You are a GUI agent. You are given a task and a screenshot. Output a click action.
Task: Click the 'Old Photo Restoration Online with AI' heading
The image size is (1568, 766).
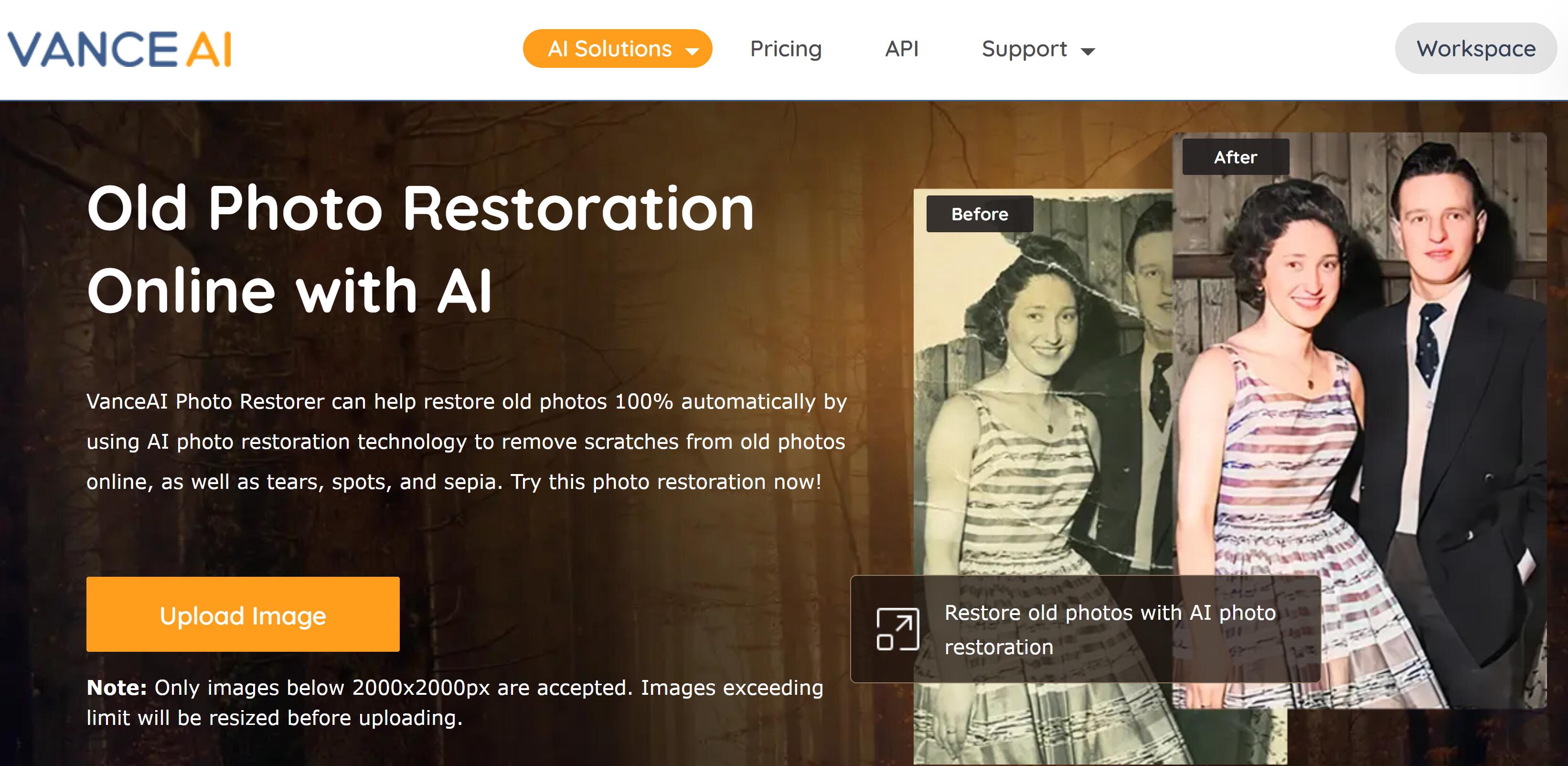tap(420, 249)
